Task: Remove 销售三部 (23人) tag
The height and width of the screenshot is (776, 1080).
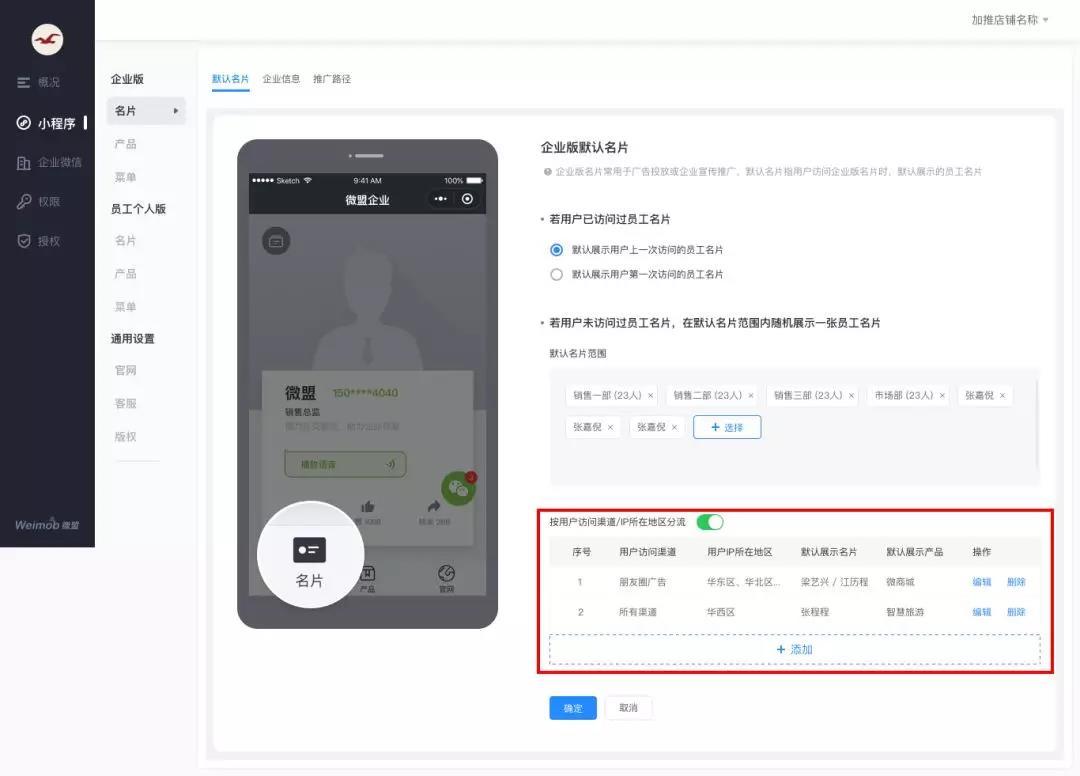Action: click(851, 396)
